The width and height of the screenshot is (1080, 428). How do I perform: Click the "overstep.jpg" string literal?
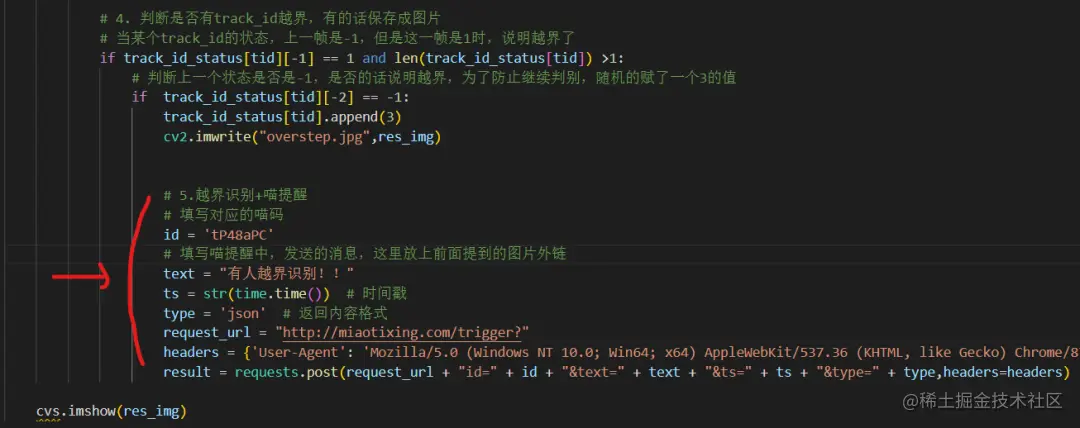(x=313, y=136)
